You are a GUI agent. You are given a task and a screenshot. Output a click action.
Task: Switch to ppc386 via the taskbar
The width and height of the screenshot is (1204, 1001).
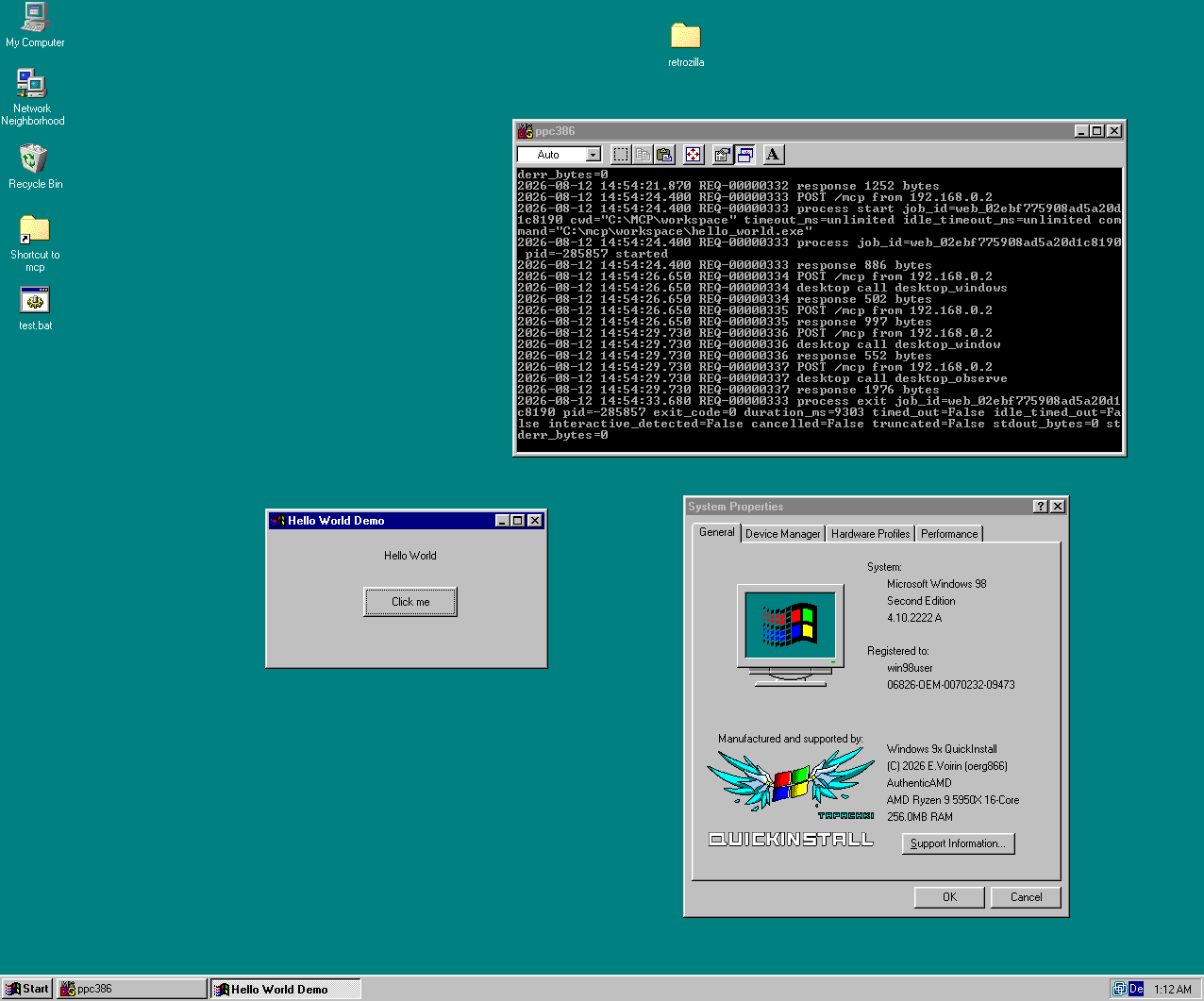131,989
